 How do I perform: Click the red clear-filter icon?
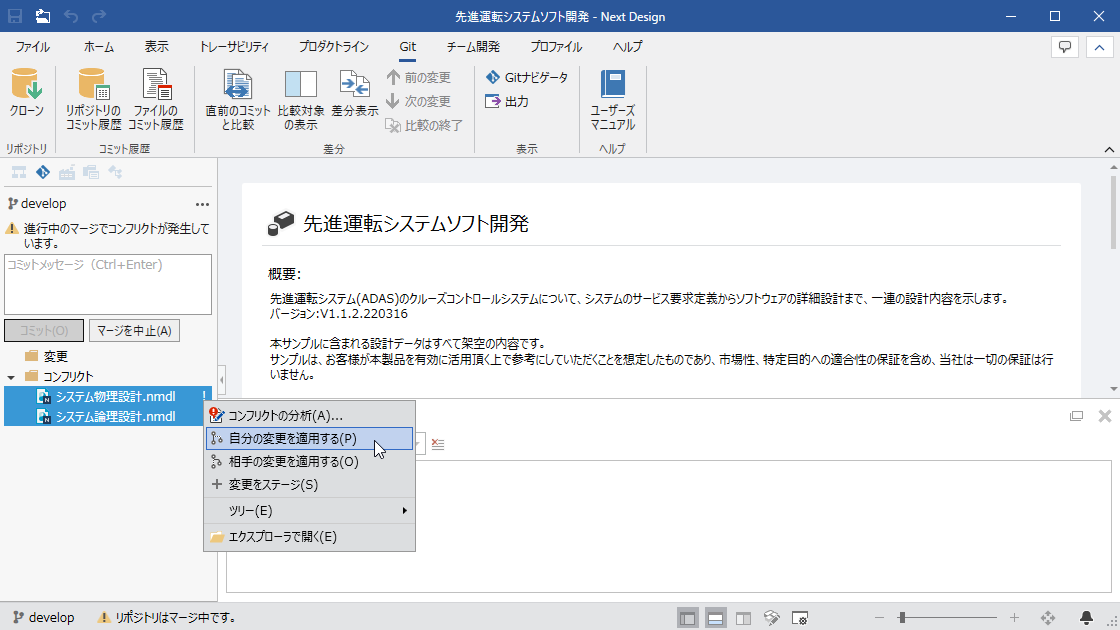[438, 444]
